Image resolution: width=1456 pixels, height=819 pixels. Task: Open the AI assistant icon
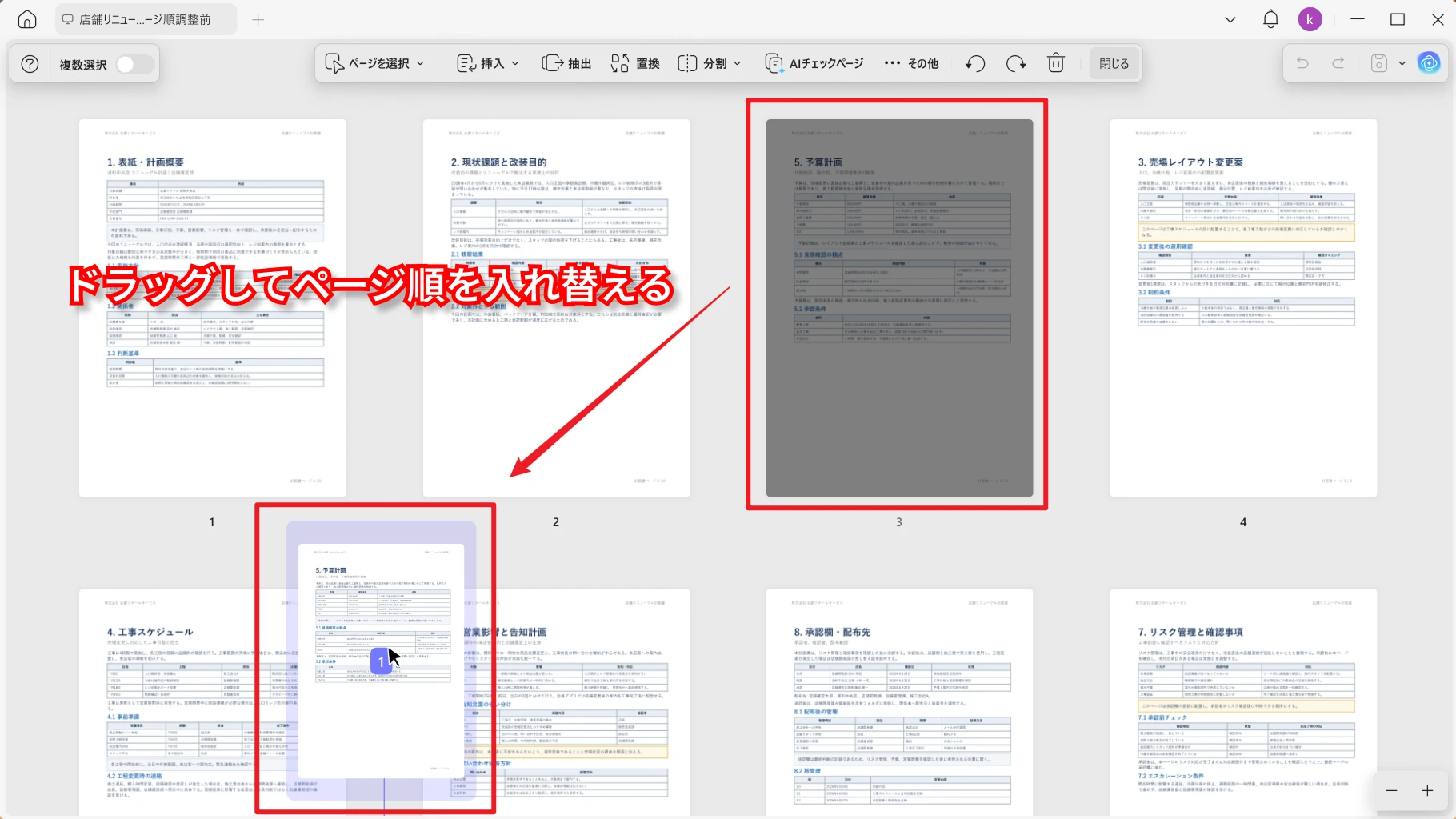(1429, 63)
